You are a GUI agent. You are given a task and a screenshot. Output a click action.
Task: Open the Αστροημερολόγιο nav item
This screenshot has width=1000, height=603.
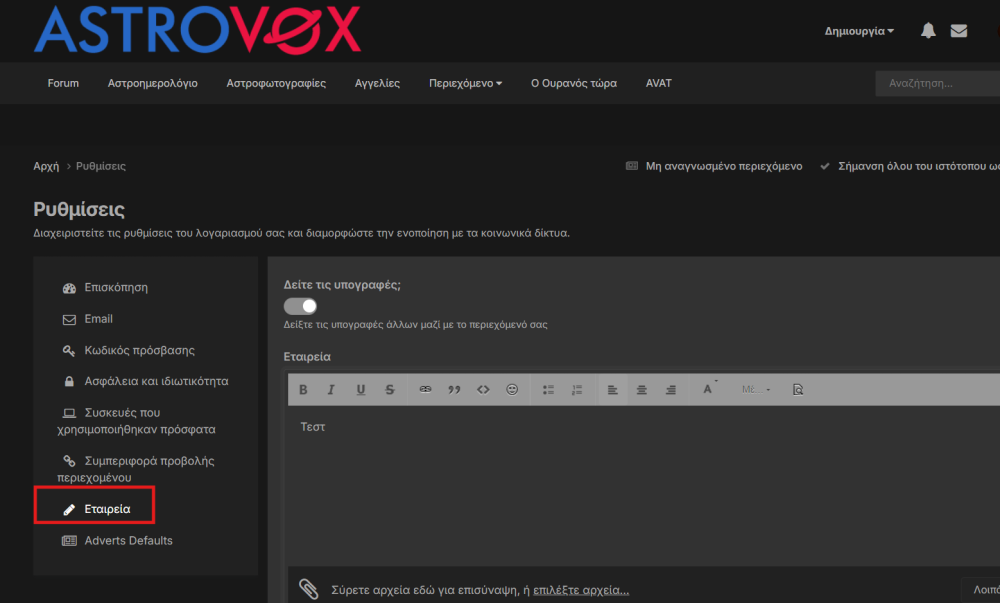152,83
